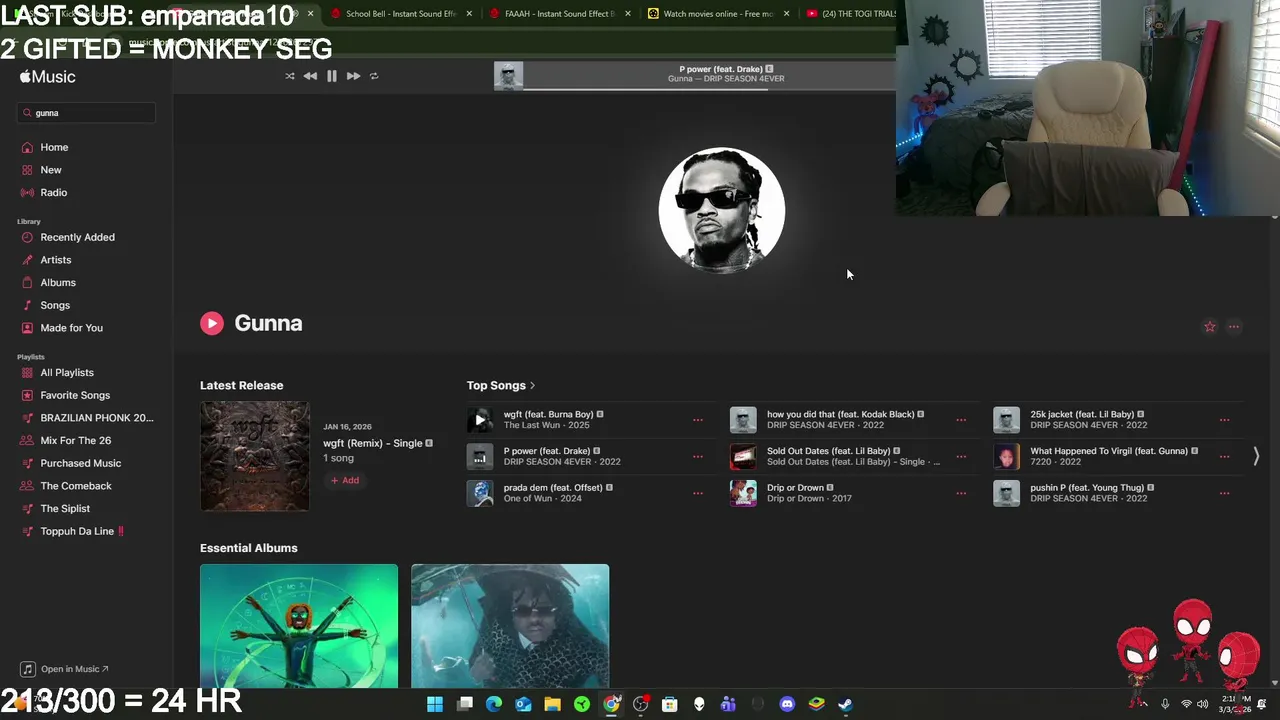Play 25k jacket (feat. Lil Baby) artwork
Image resolution: width=1280 pixels, height=720 pixels.
click(1006, 420)
